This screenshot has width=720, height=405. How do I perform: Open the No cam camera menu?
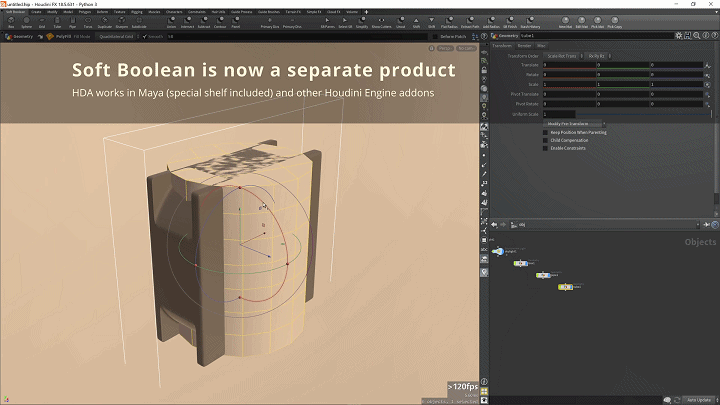466,48
